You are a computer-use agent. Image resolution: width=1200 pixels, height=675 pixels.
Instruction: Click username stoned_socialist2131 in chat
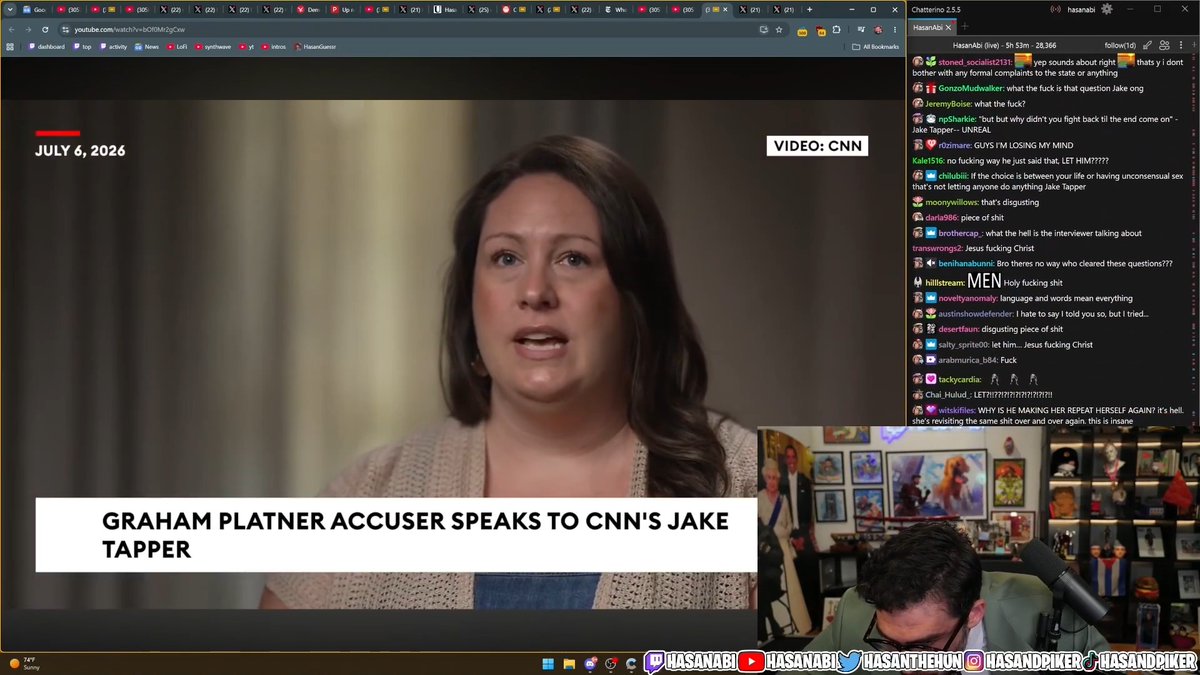click(x=974, y=62)
